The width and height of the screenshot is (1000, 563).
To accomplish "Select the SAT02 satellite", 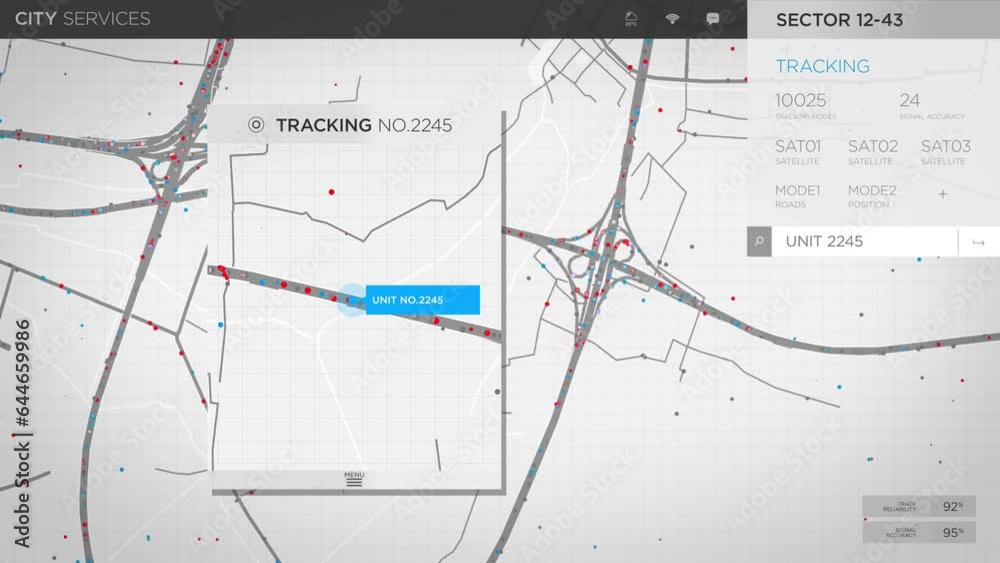I will coord(872,152).
